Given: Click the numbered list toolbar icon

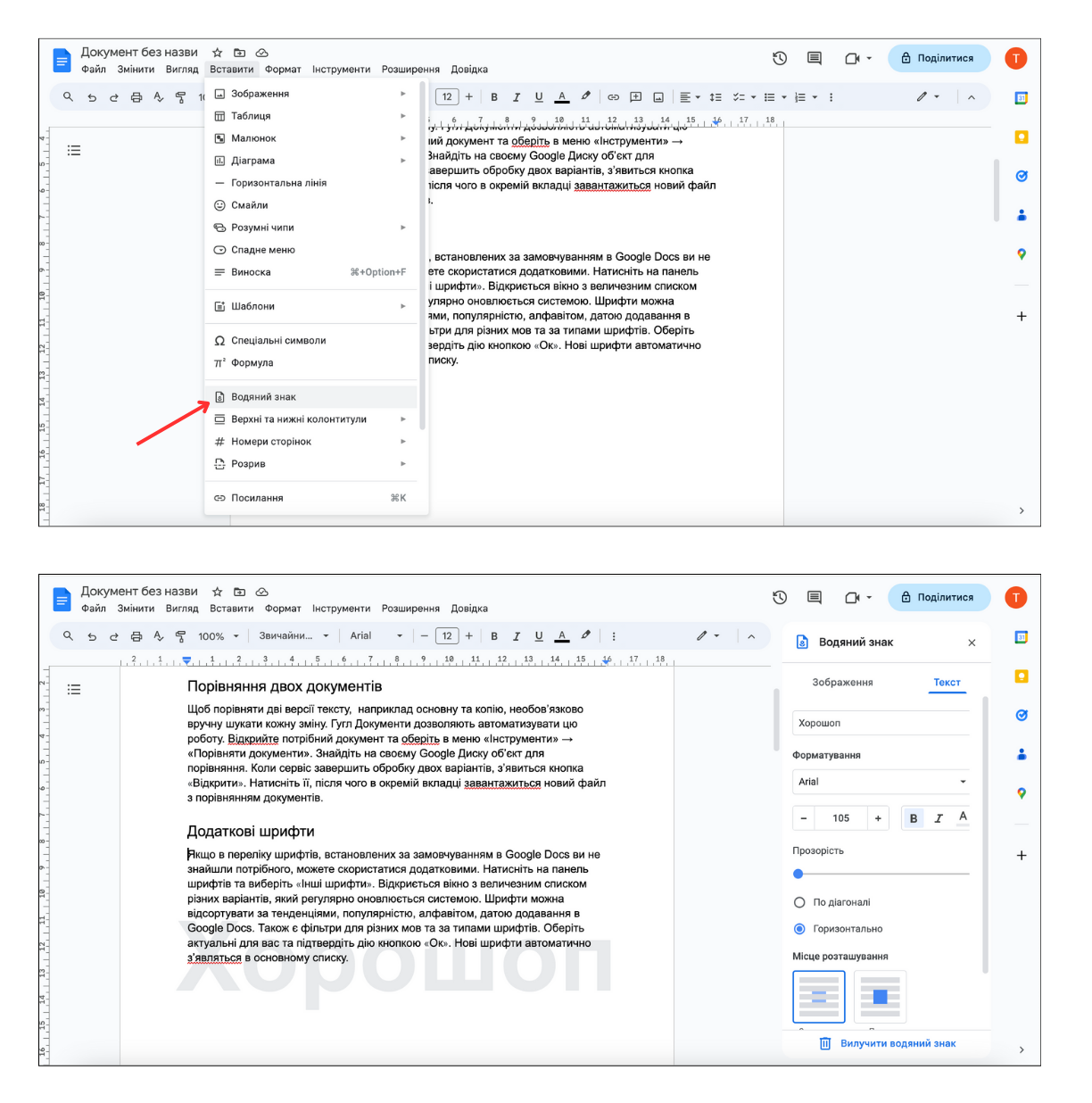Looking at the screenshot, I should pos(806,97).
